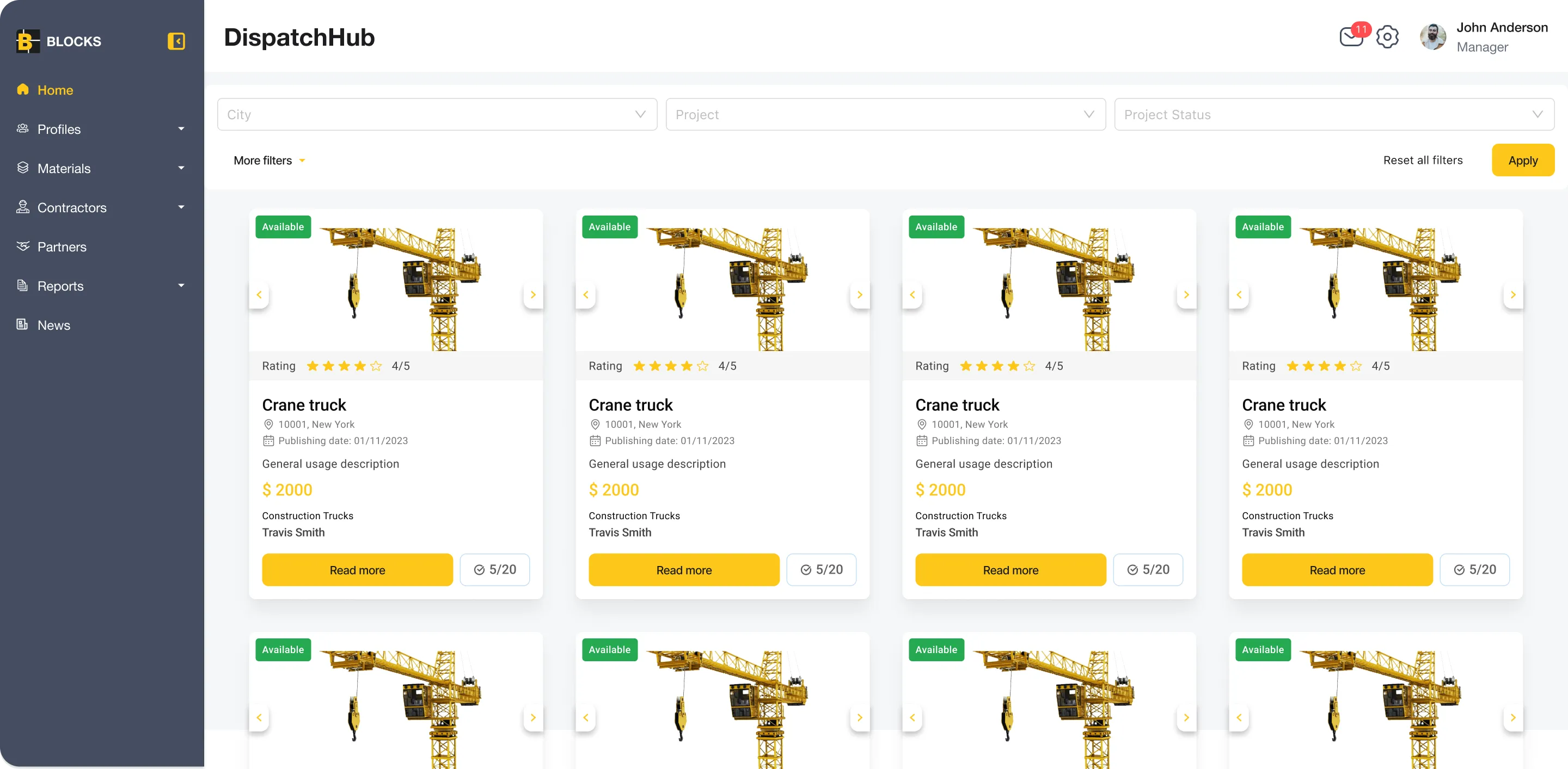Click the Crane truck title on second card

(630, 404)
